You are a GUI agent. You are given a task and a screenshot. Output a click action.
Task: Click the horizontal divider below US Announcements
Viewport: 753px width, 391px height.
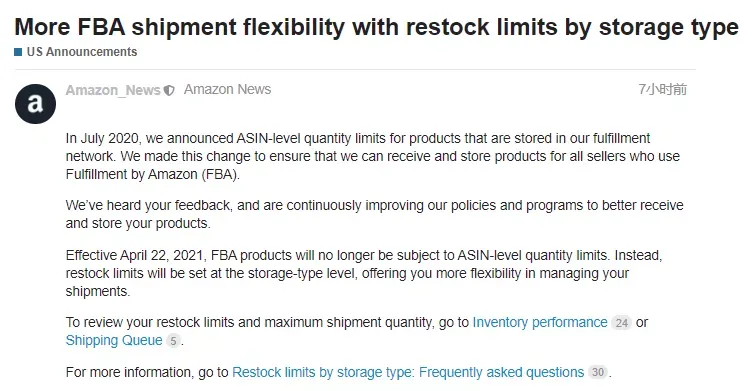(x=355, y=69)
